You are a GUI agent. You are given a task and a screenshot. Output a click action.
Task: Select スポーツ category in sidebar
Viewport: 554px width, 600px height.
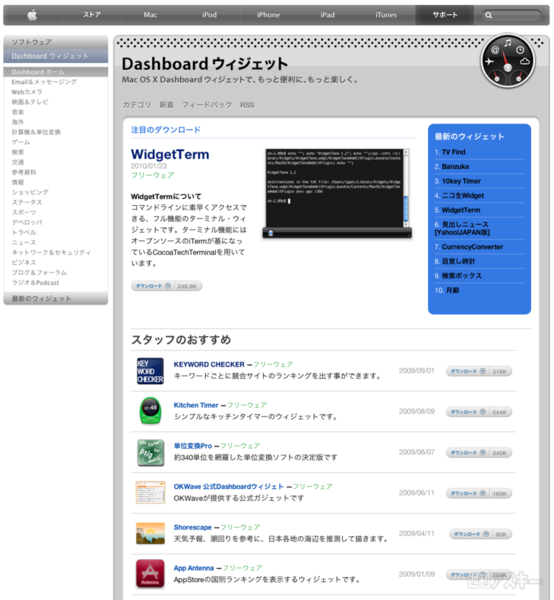[x=24, y=212]
